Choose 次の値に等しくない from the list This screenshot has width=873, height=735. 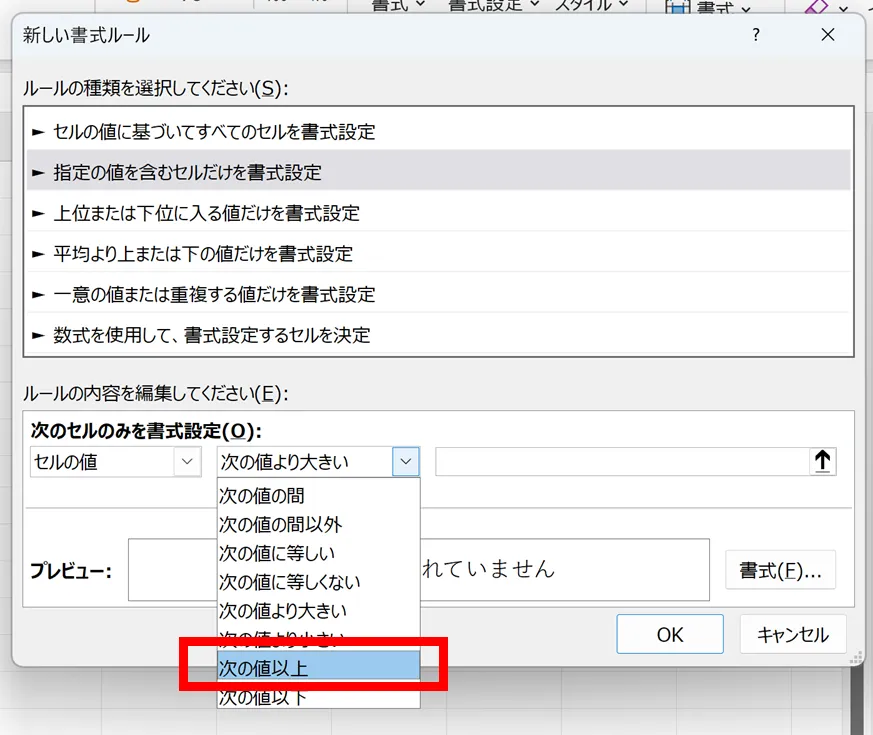click(x=290, y=581)
